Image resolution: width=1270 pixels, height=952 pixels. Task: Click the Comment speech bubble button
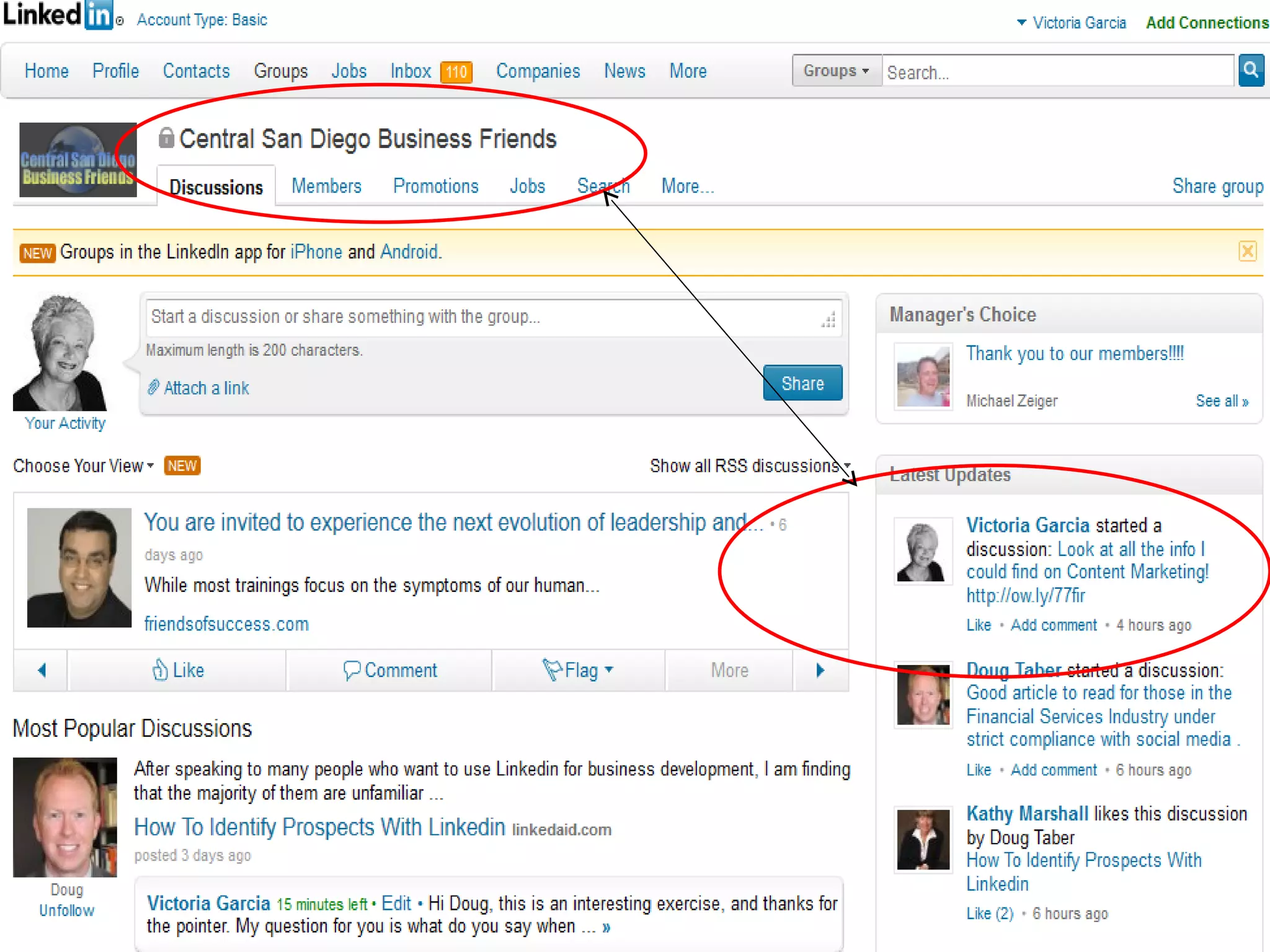390,670
